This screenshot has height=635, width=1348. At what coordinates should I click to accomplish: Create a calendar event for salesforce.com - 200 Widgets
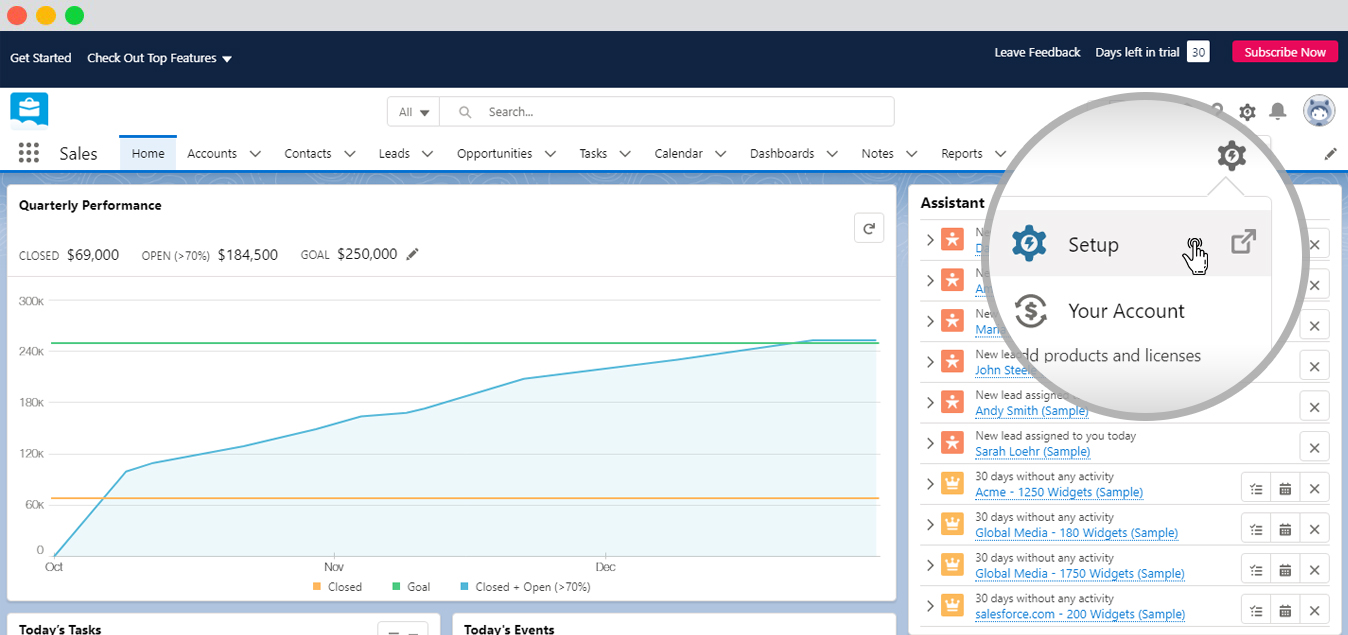[x=1285, y=610]
